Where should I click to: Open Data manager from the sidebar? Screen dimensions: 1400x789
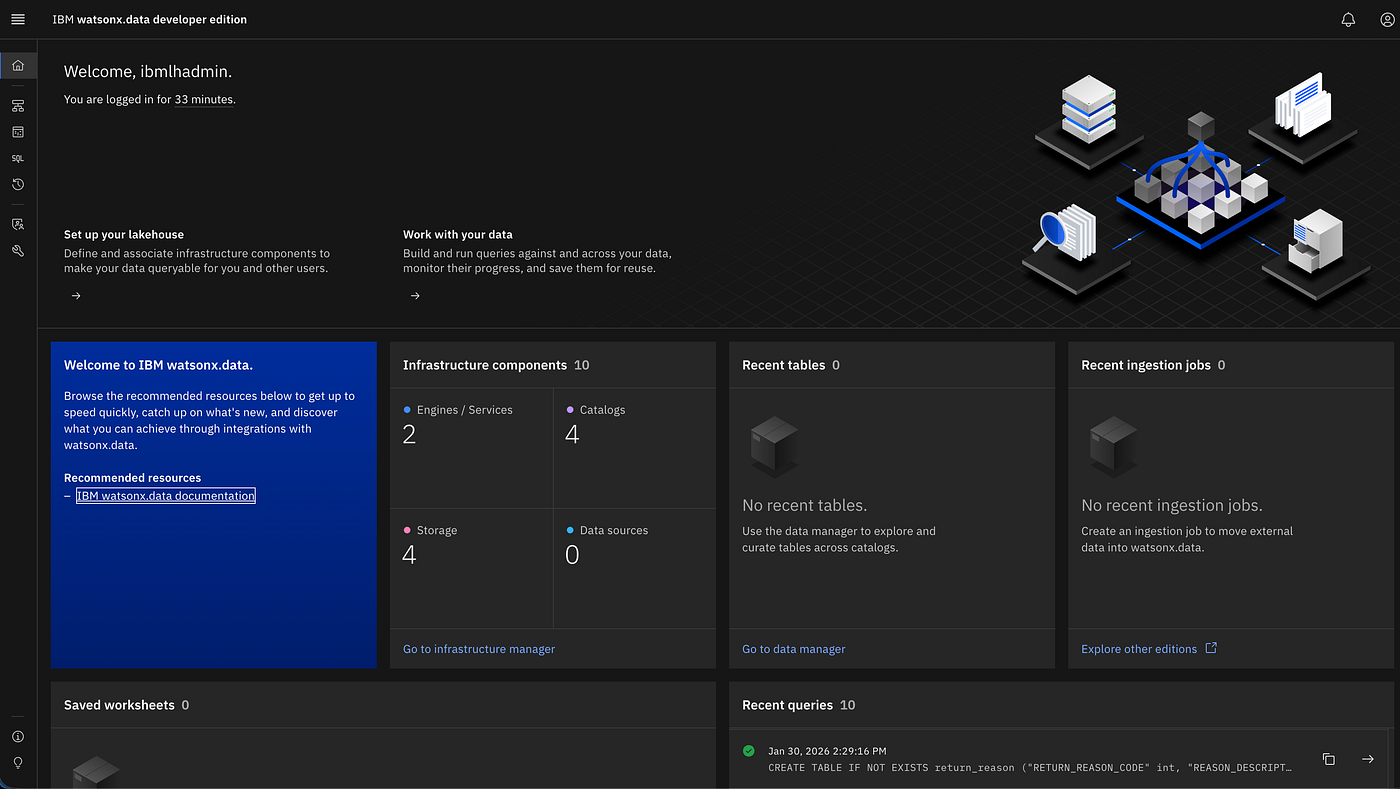(18, 132)
